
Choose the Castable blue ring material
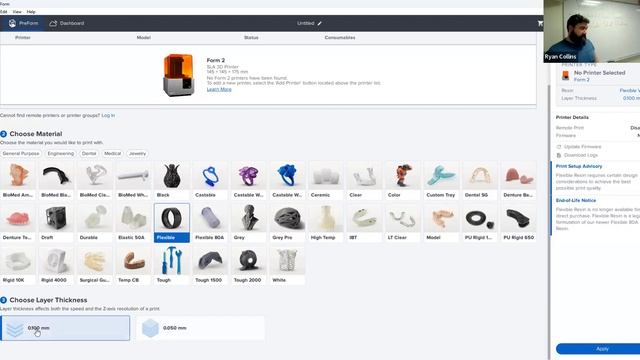[x=210, y=180]
